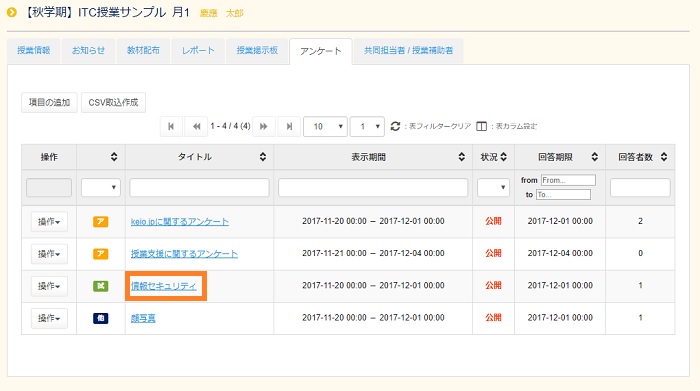The height and width of the screenshot is (391, 700).
Task: Focus the タイトル filter input field
Action: [199, 187]
